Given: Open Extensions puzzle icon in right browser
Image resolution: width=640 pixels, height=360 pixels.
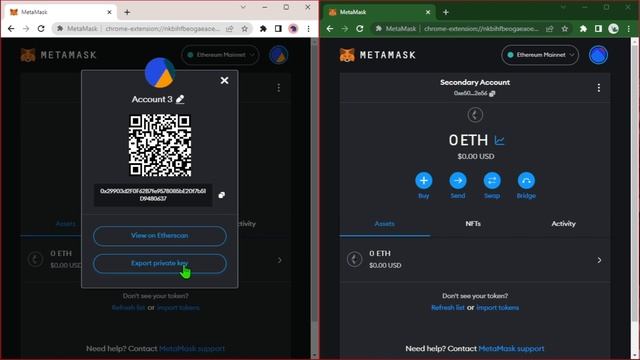Looking at the screenshot, I should (583, 29).
